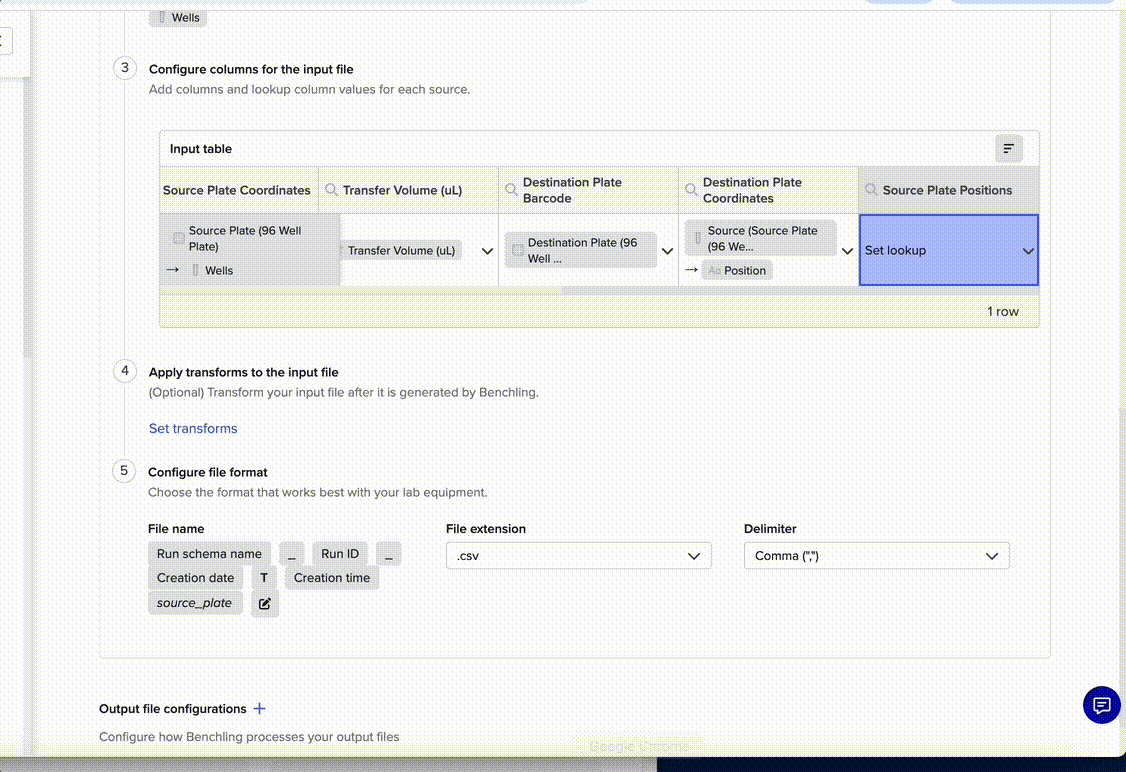The image size is (1126, 772).
Task: Click the Set transforms link
Action: pyautogui.click(x=193, y=428)
